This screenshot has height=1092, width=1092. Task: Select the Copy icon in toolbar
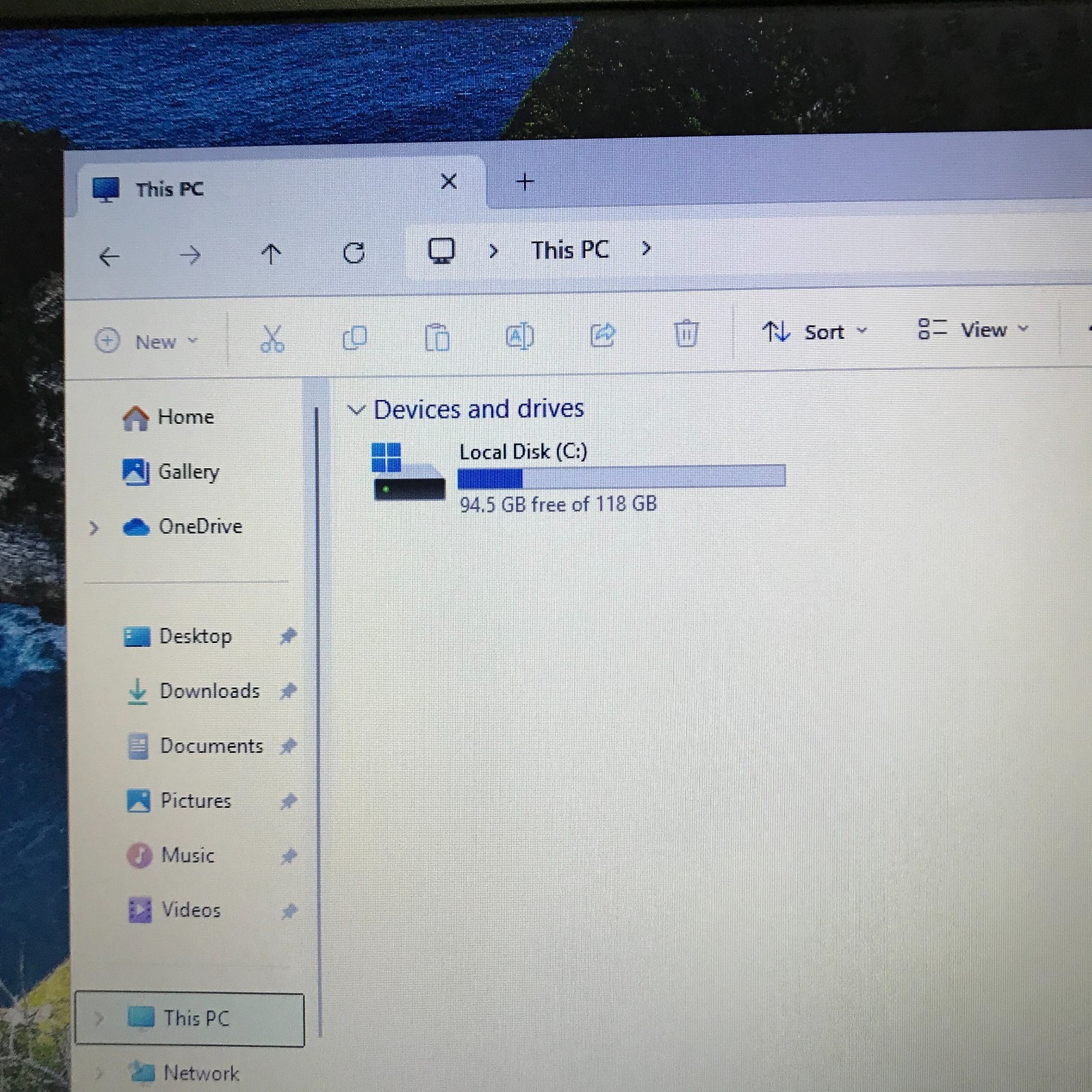(x=355, y=337)
